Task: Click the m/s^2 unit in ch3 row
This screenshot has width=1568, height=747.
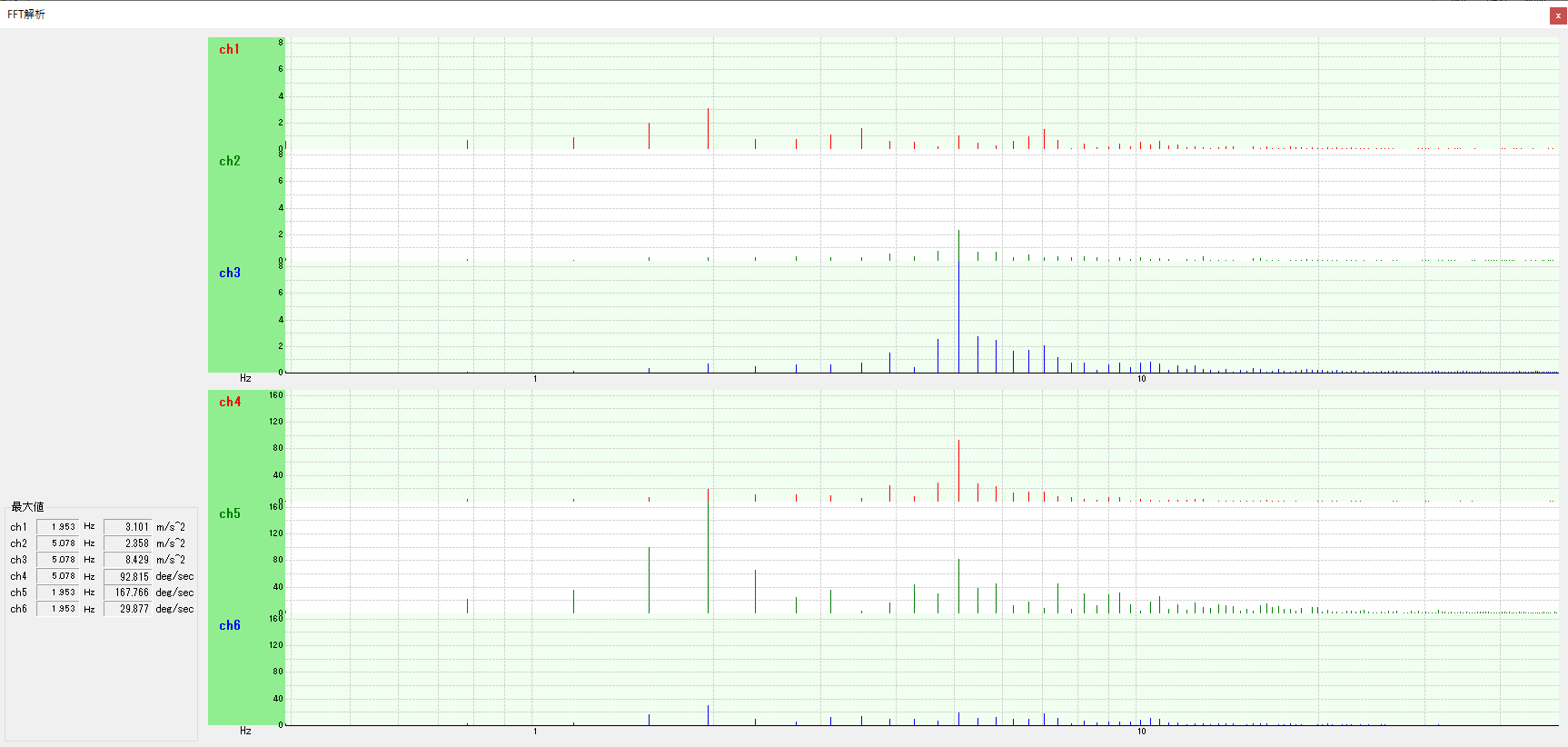Action: click(x=171, y=560)
